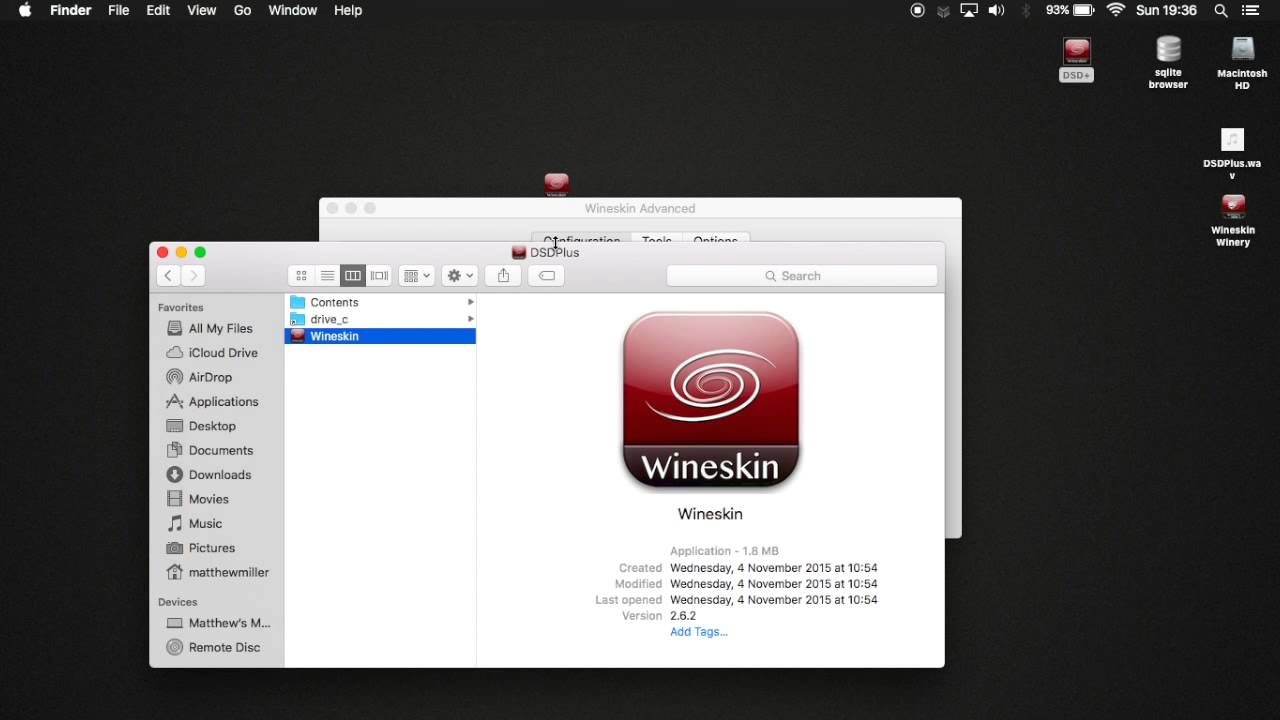
Task: Switch Finder to icon view
Action: coord(301,276)
